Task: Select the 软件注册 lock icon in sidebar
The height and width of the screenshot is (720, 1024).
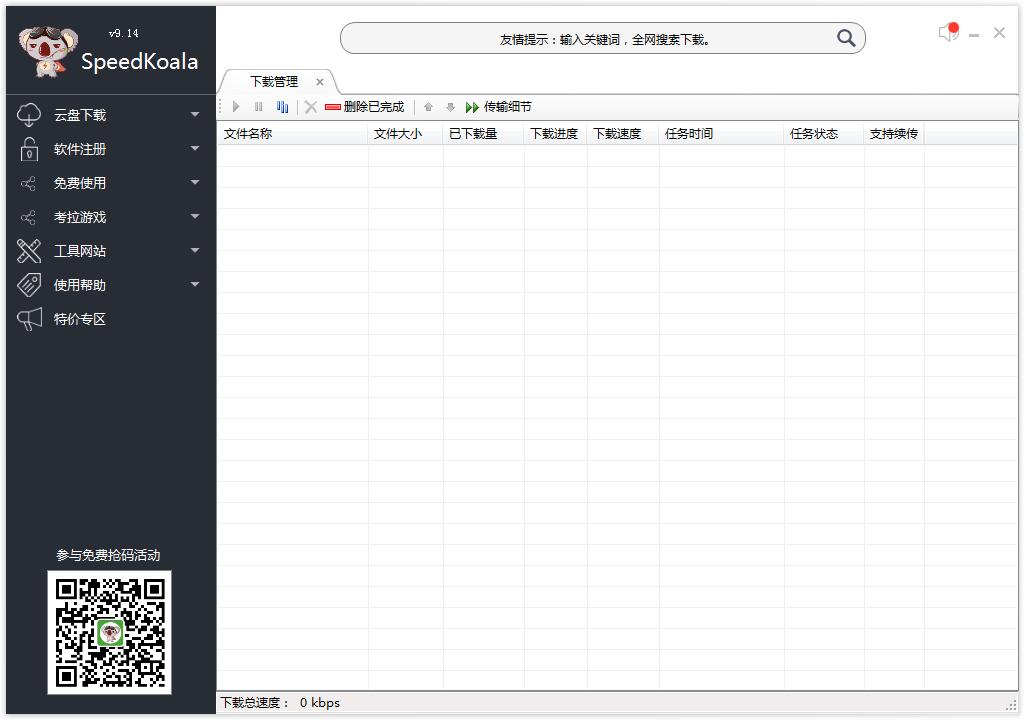Action: (x=29, y=148)
